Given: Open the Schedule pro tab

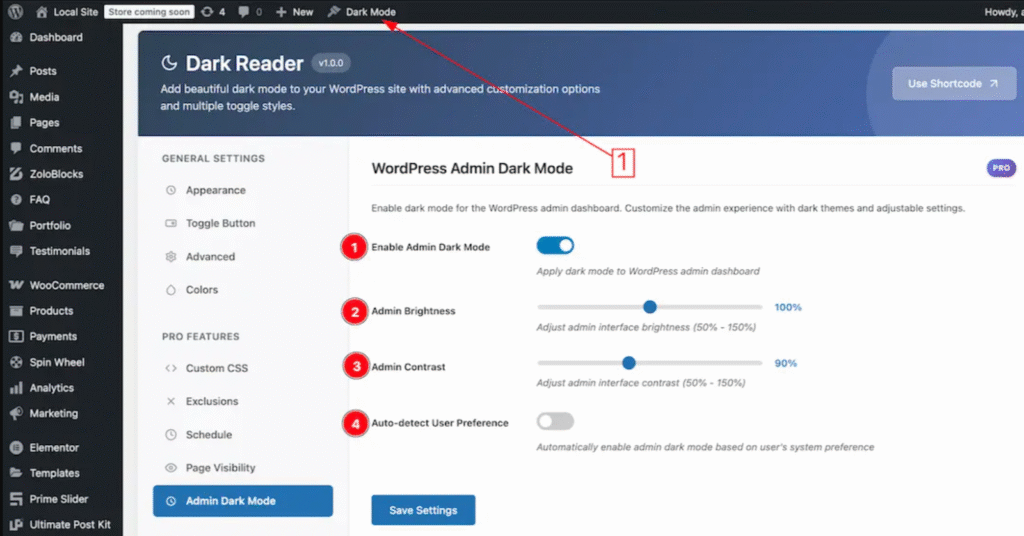Looking at the screenshot, I should point(243,435).
